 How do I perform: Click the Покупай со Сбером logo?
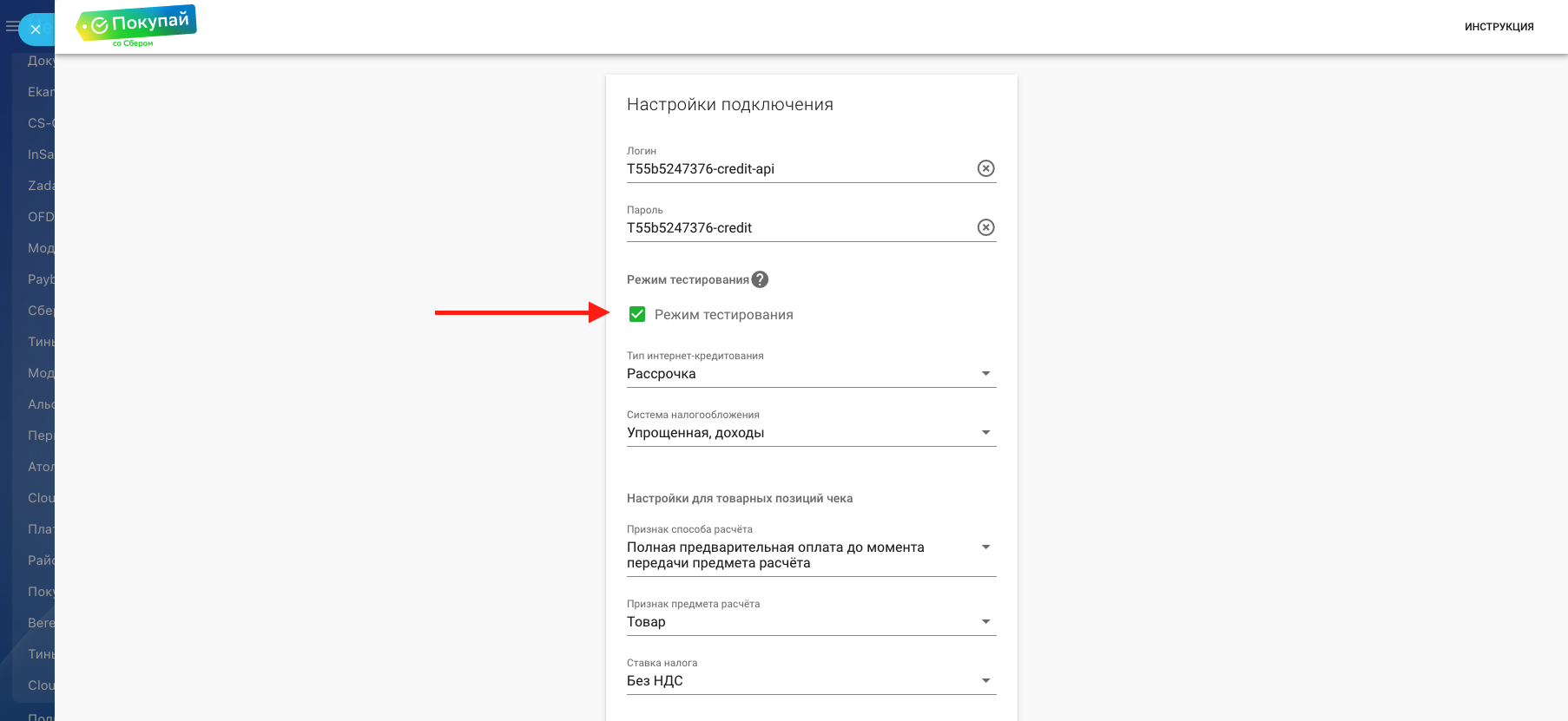click(x=136, y=26)
